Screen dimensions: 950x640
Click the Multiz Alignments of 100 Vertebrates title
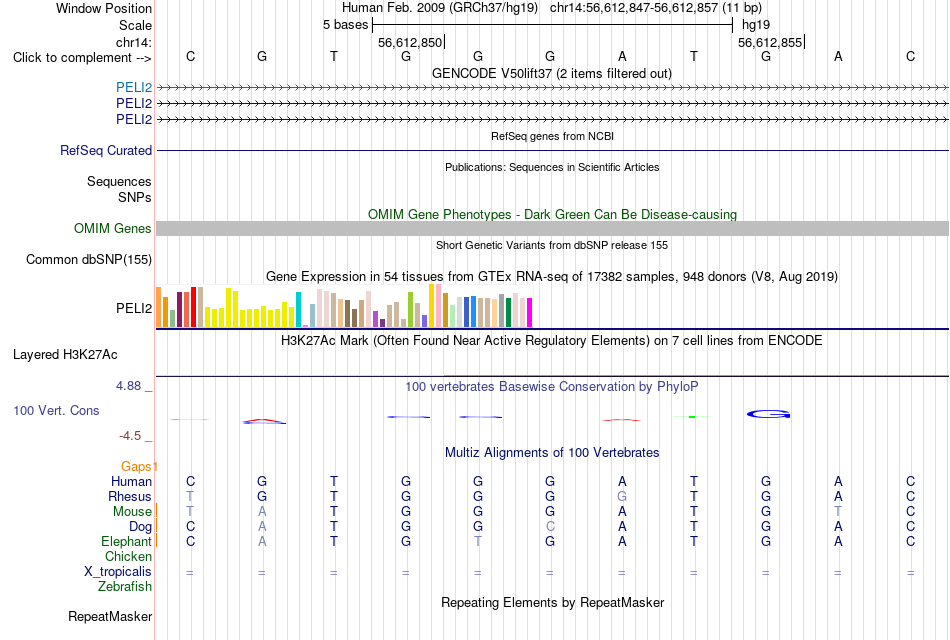click(x=552, y=453)
